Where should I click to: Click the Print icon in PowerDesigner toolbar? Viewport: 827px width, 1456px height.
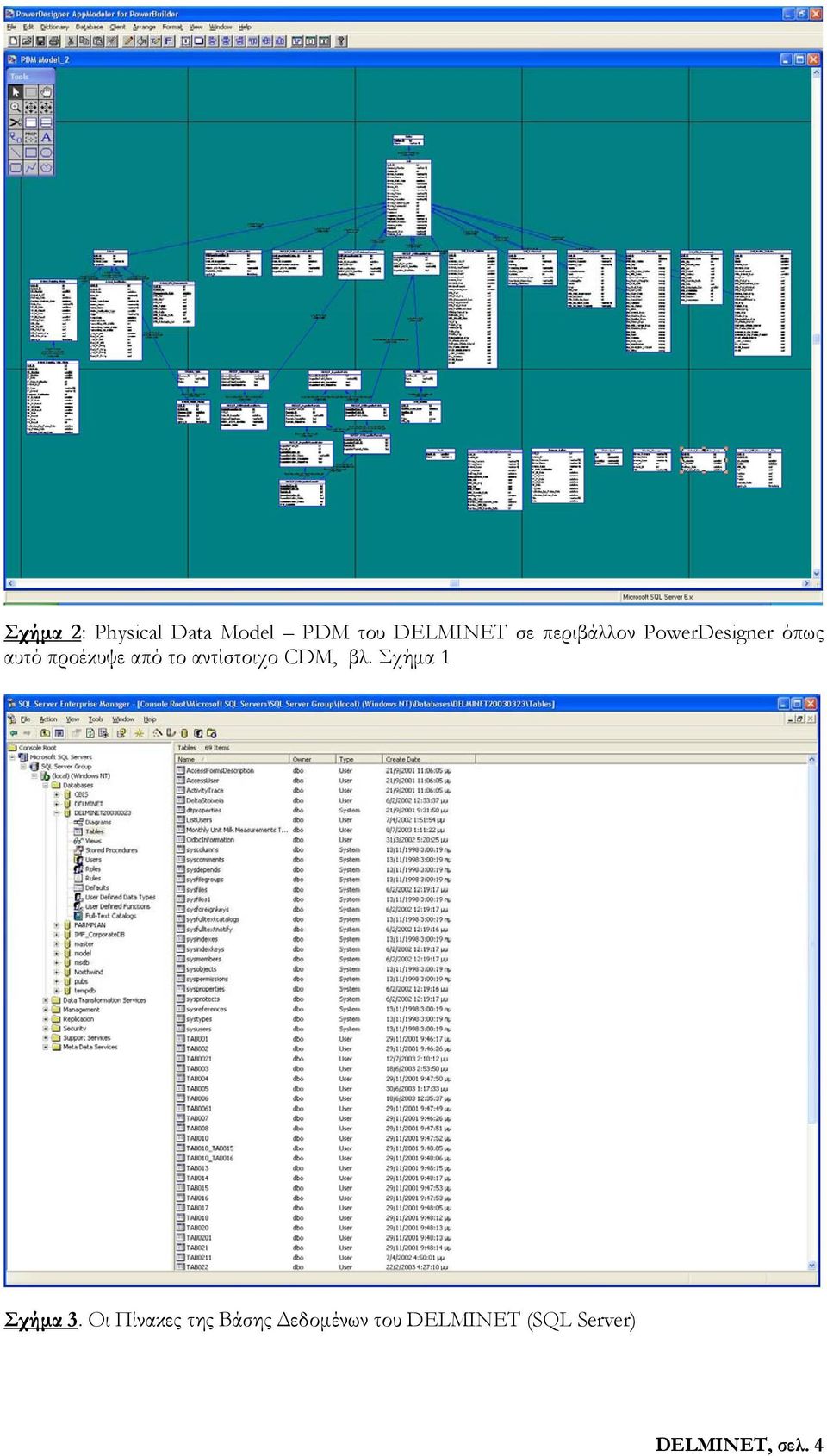(x=54, y=40)
